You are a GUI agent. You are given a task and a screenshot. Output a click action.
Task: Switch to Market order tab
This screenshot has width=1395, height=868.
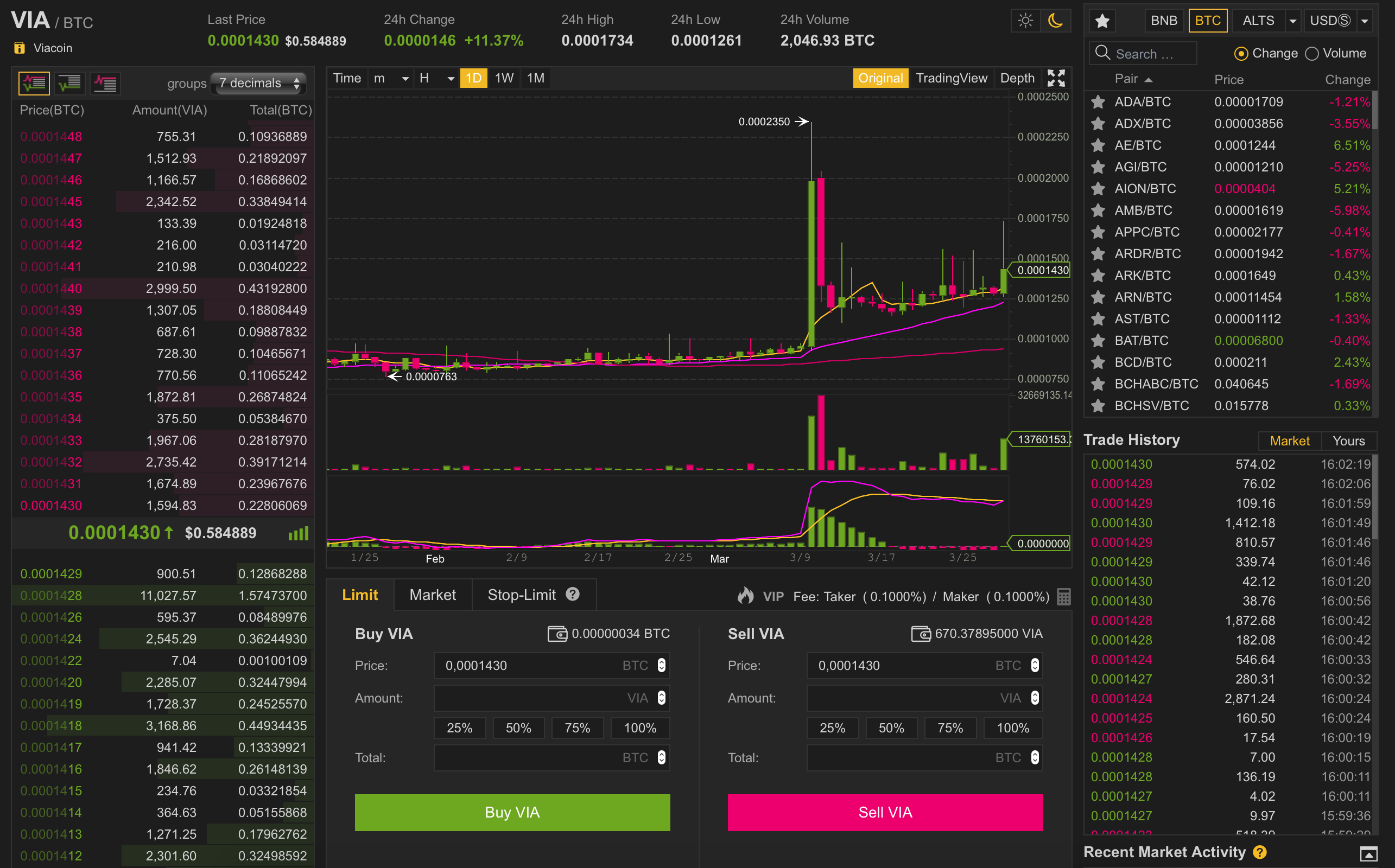tap(433, 595)
